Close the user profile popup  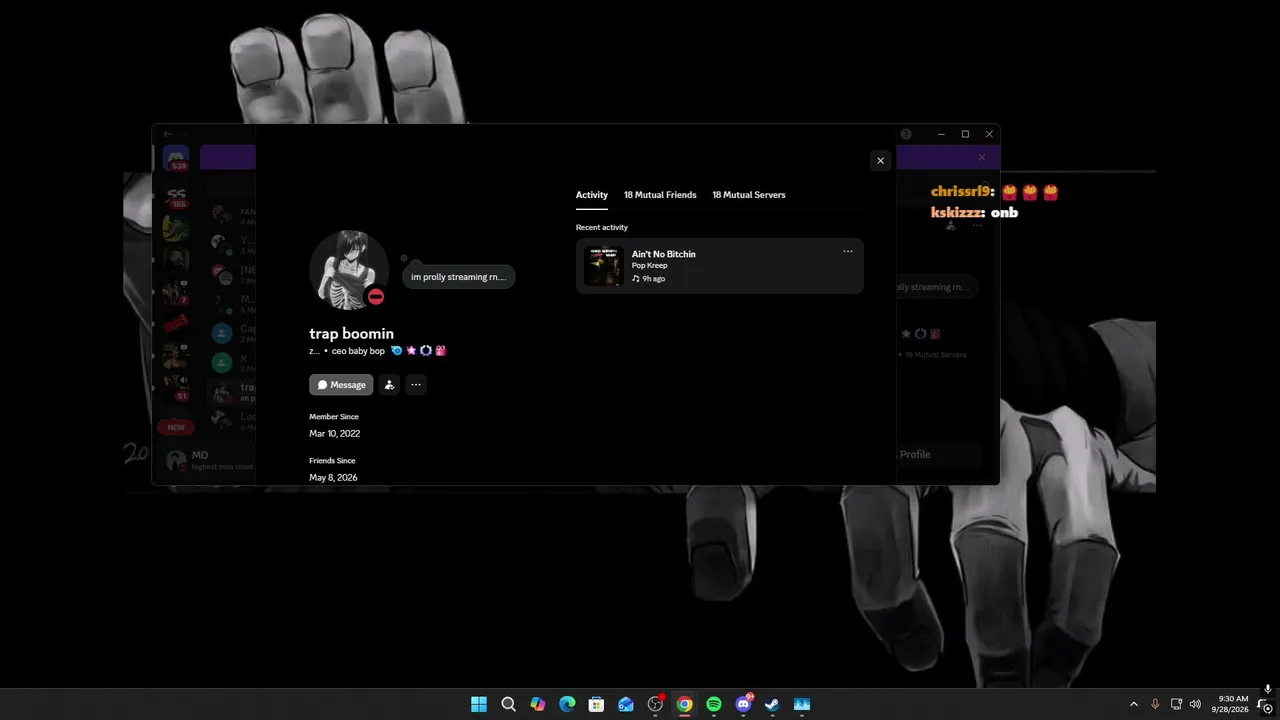[x=880, y=160]
